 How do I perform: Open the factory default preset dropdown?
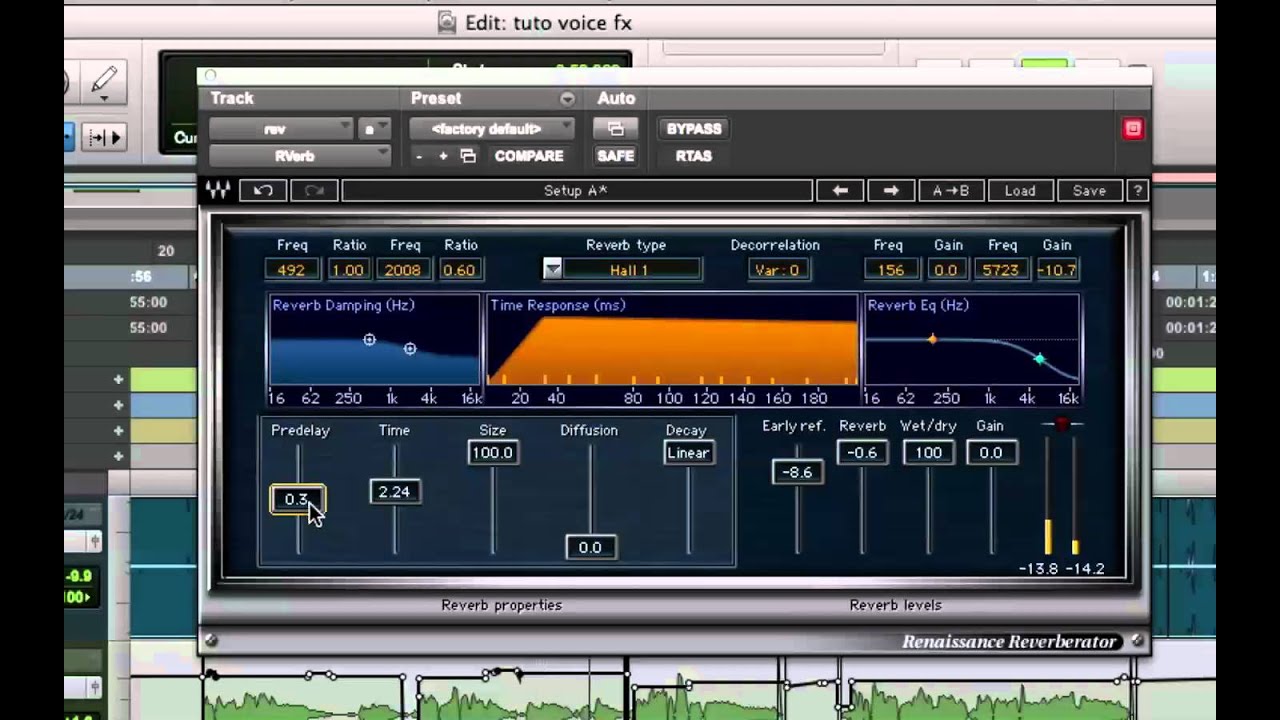(492, 129)
